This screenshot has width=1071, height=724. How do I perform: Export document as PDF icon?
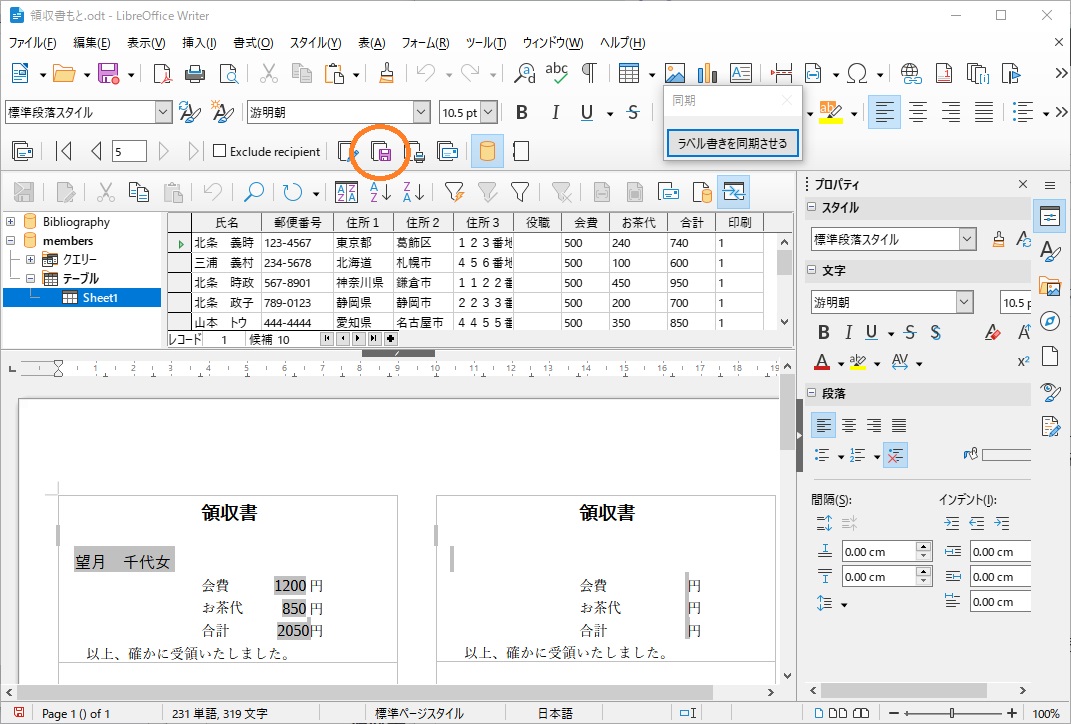click(x=162, y=73)
